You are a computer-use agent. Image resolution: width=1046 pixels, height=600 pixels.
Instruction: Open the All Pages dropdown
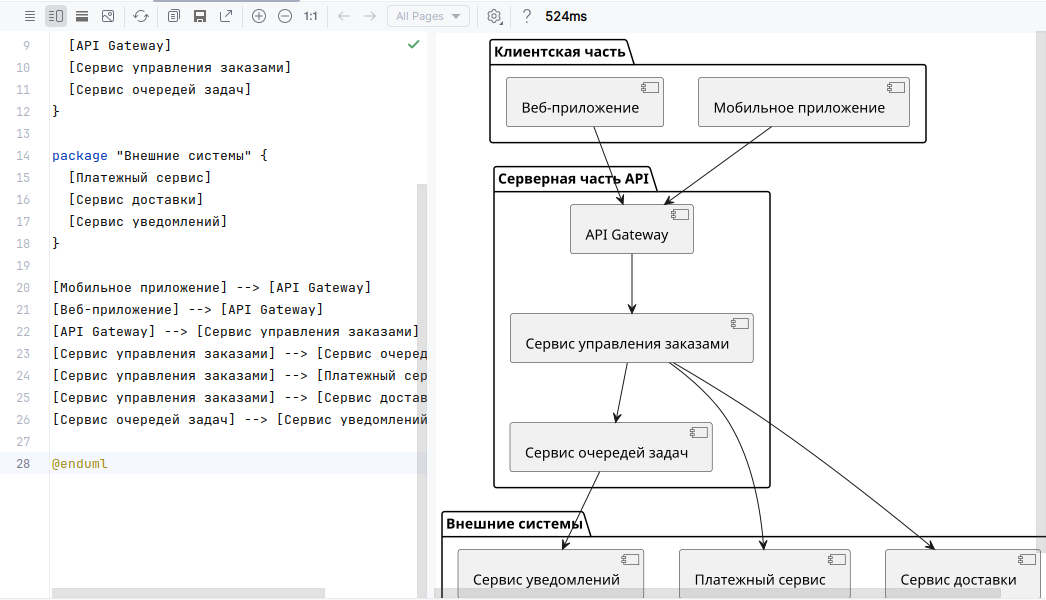[429, 16]
